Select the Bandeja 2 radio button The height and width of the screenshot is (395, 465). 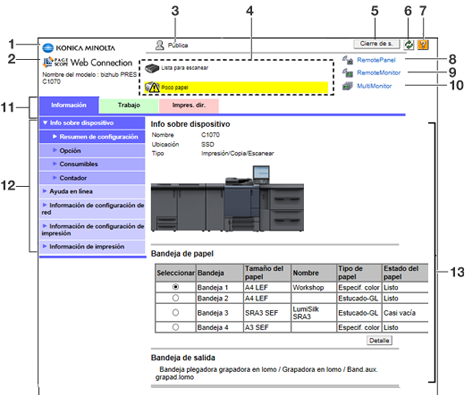coord(175,298)
